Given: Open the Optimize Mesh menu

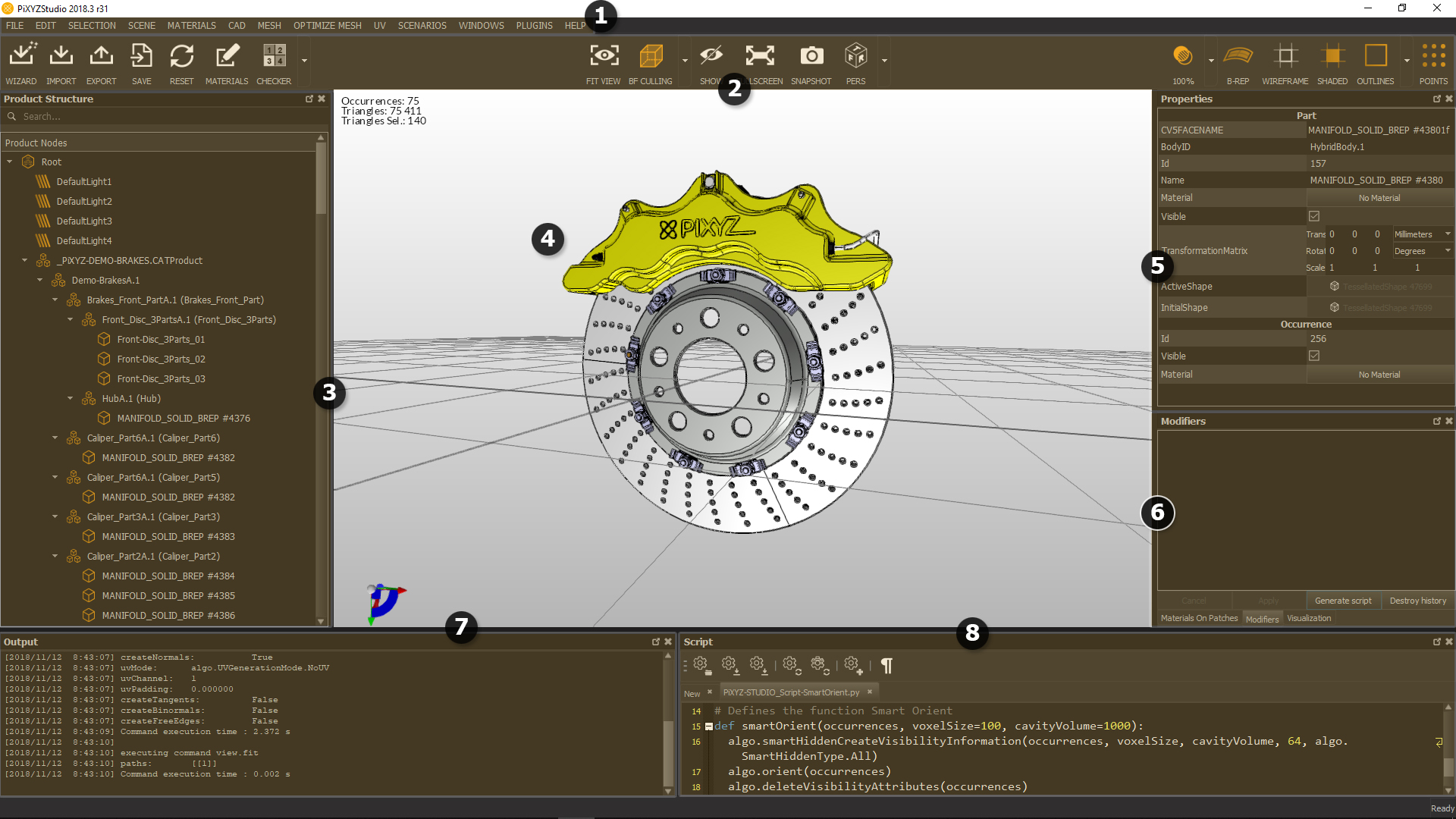Looking at the screenshot, I should (328, 25).
